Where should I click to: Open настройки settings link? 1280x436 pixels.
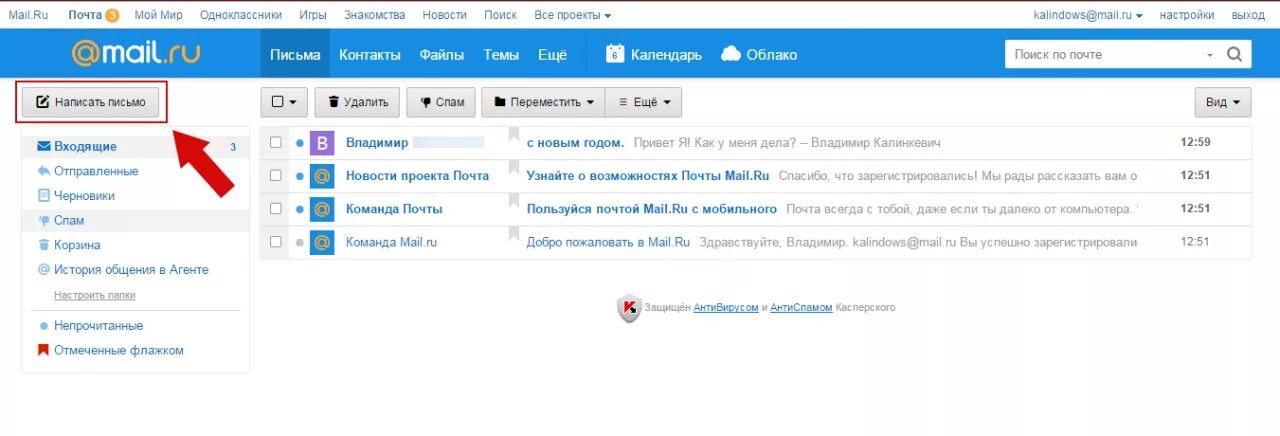point(1187,15)
